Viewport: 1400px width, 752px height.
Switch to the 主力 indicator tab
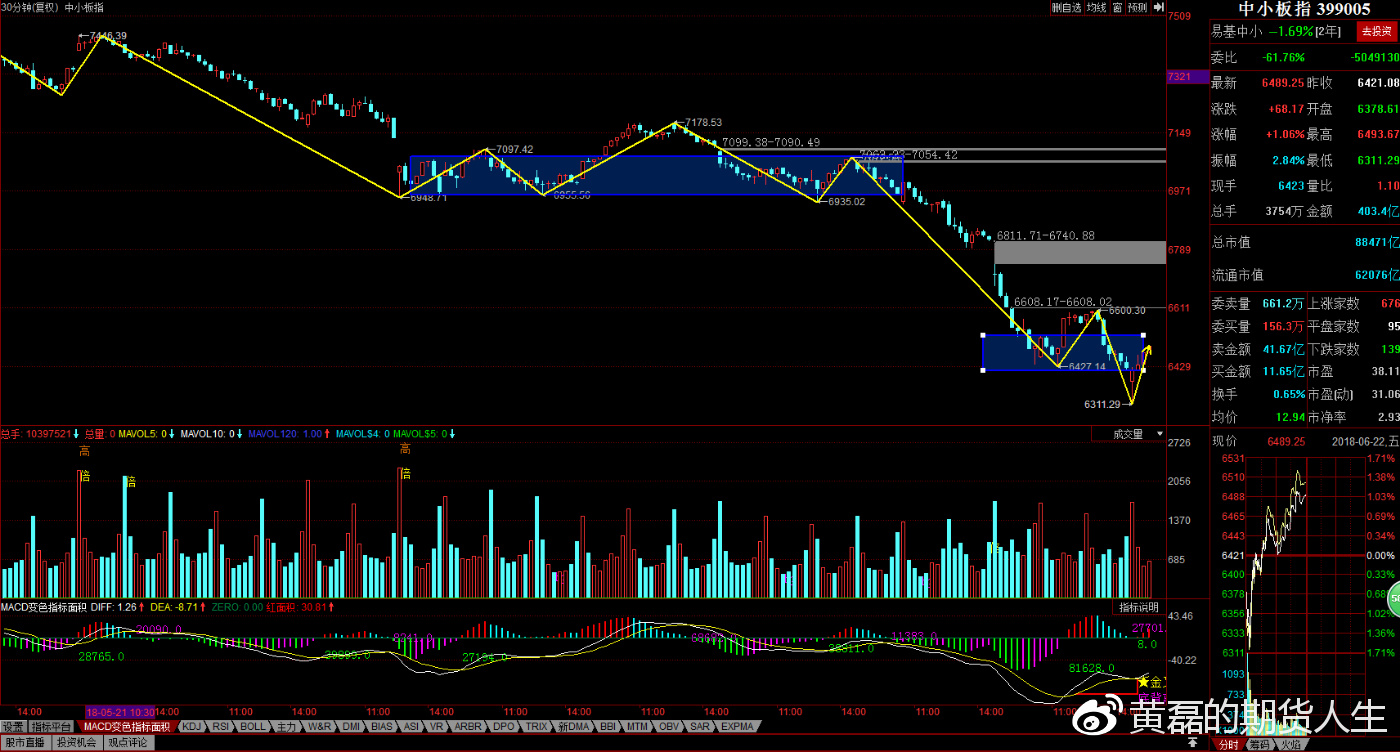pos(286,726)
